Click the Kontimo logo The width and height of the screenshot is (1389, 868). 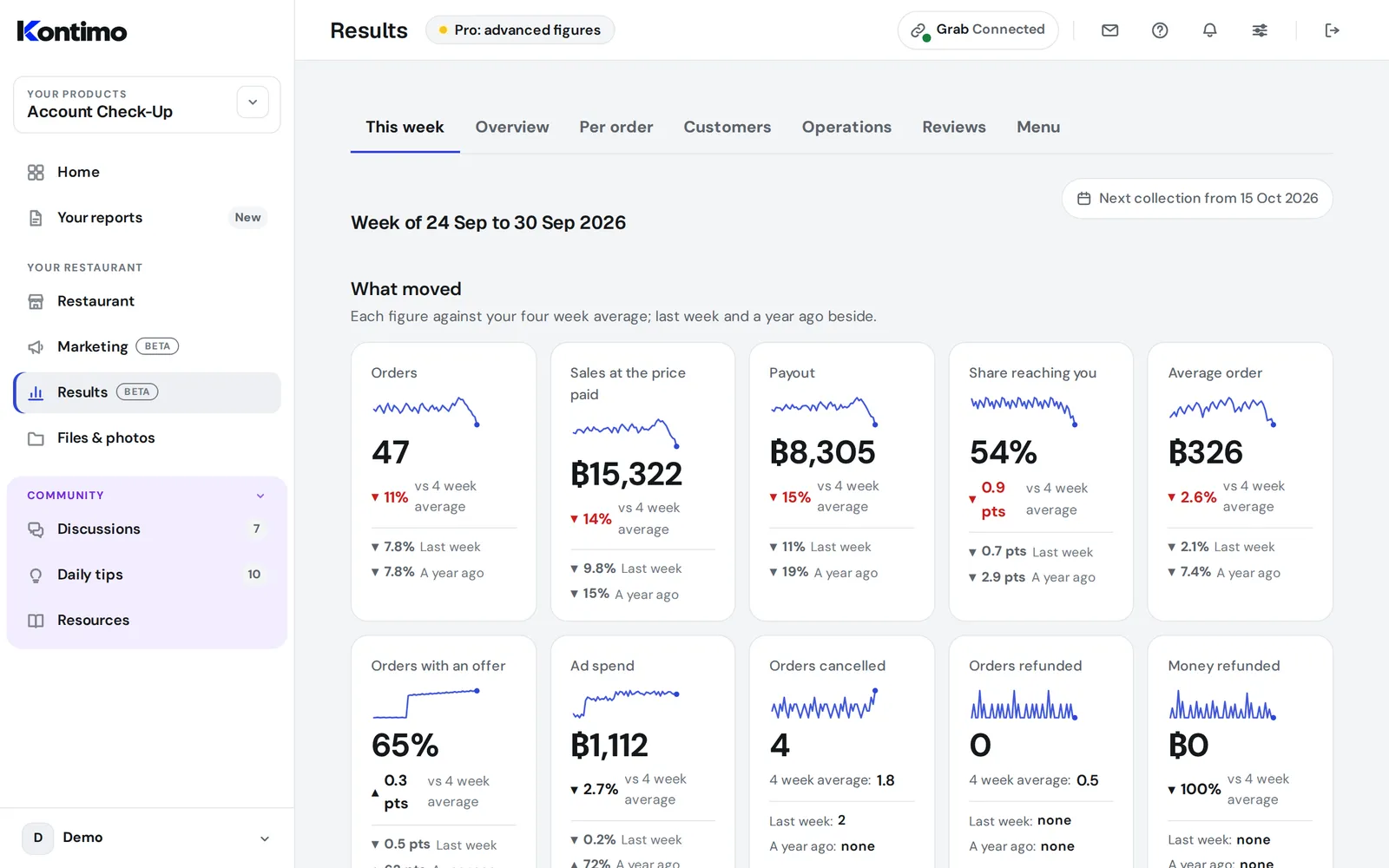(72, 31)
